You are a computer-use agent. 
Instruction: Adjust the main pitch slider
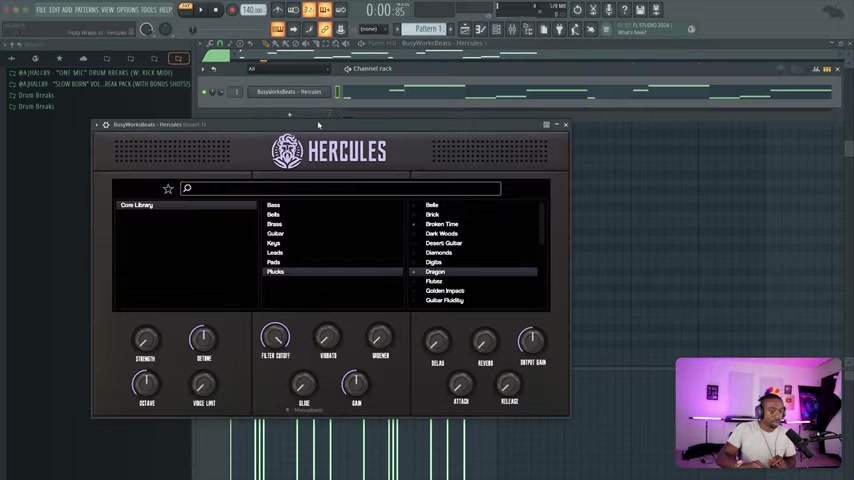[x=192, y=29]
